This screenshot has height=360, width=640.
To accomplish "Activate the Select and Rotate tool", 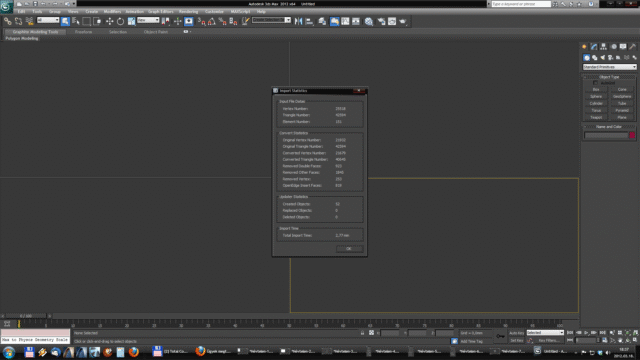I will click(x=120, y=21).
